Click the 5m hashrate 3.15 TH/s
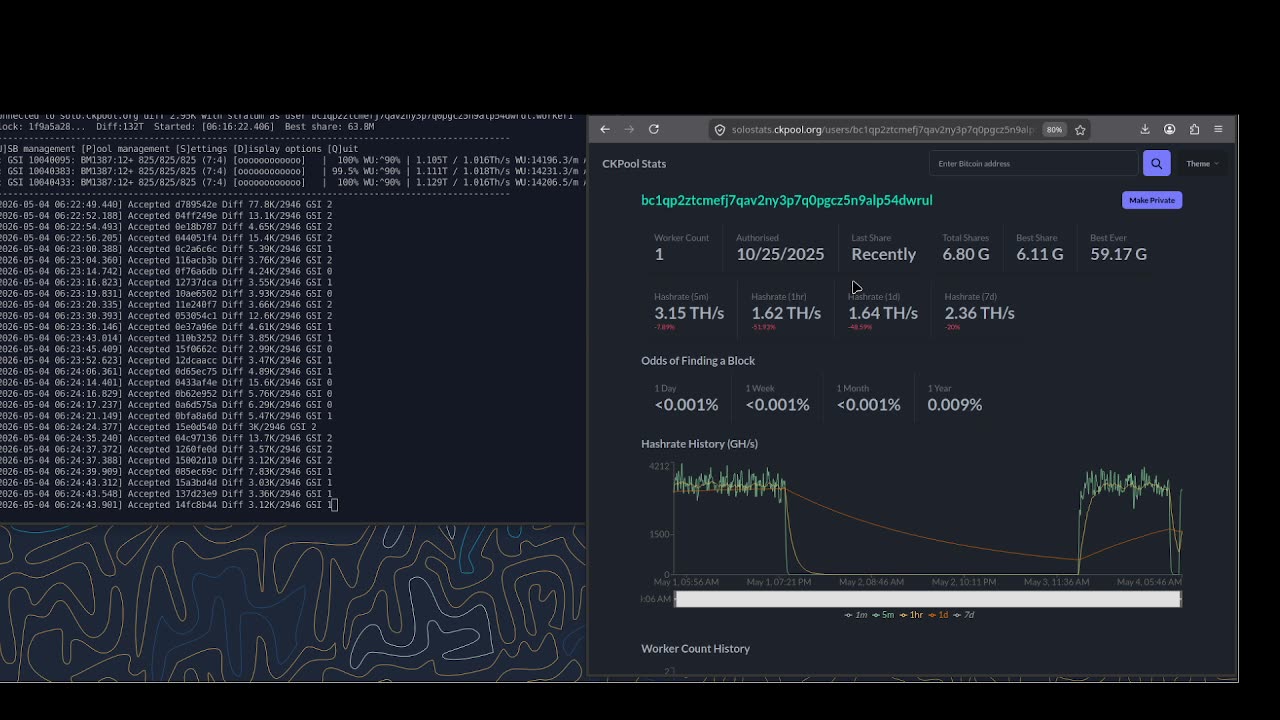This screenshot has width=1280, height=720. coord(689,313)
